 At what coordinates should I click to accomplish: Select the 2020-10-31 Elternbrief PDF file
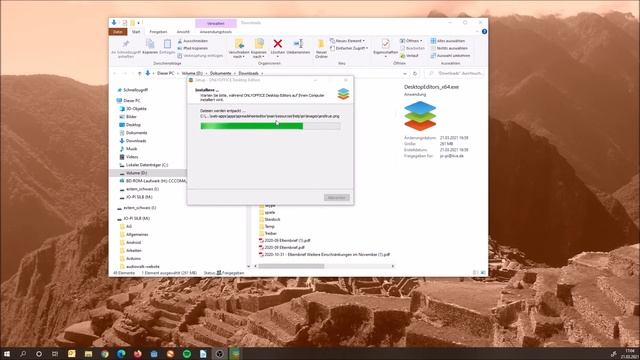327,254
